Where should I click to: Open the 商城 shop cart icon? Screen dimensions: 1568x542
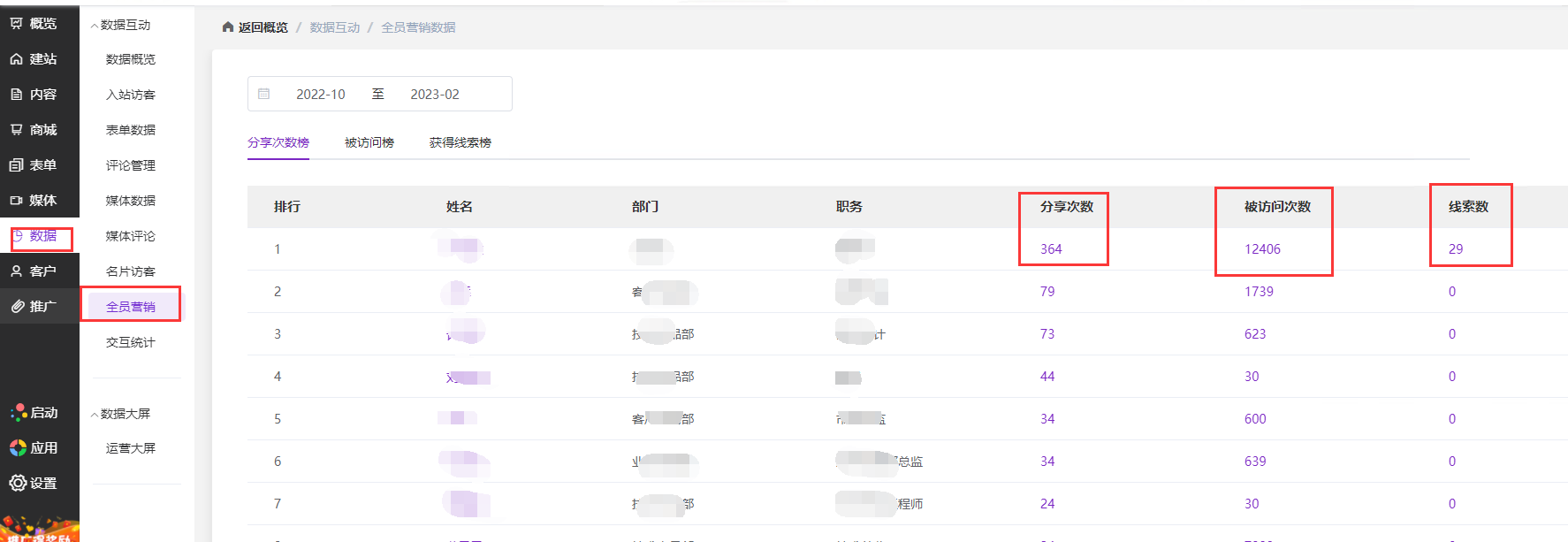pyautogui.click(x=16, y=130)
